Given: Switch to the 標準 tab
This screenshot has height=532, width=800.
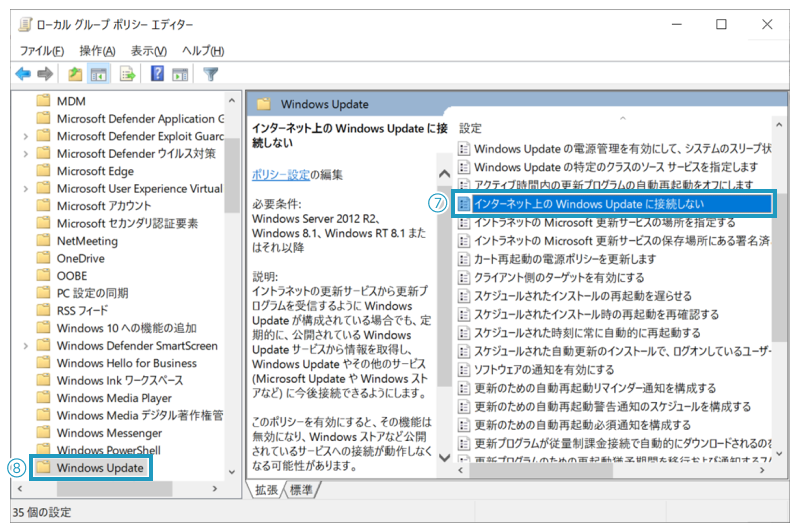Looking at the screenshot, I should click(301, 490).
